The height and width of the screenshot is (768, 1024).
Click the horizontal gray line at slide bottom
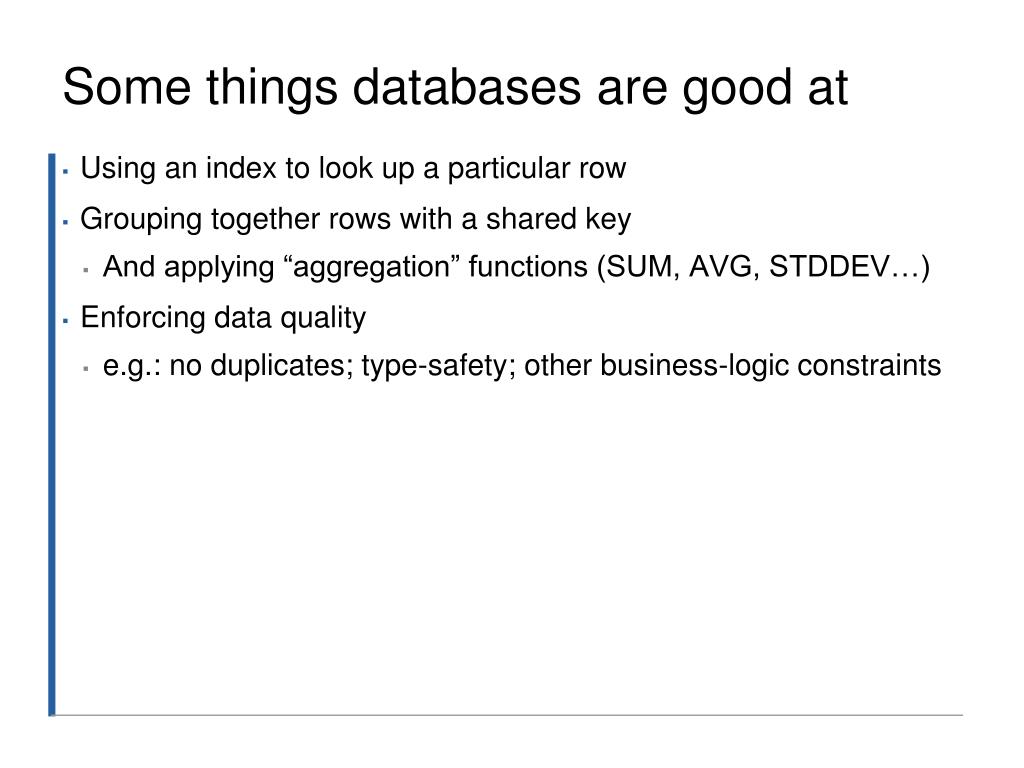coord(509,715)
